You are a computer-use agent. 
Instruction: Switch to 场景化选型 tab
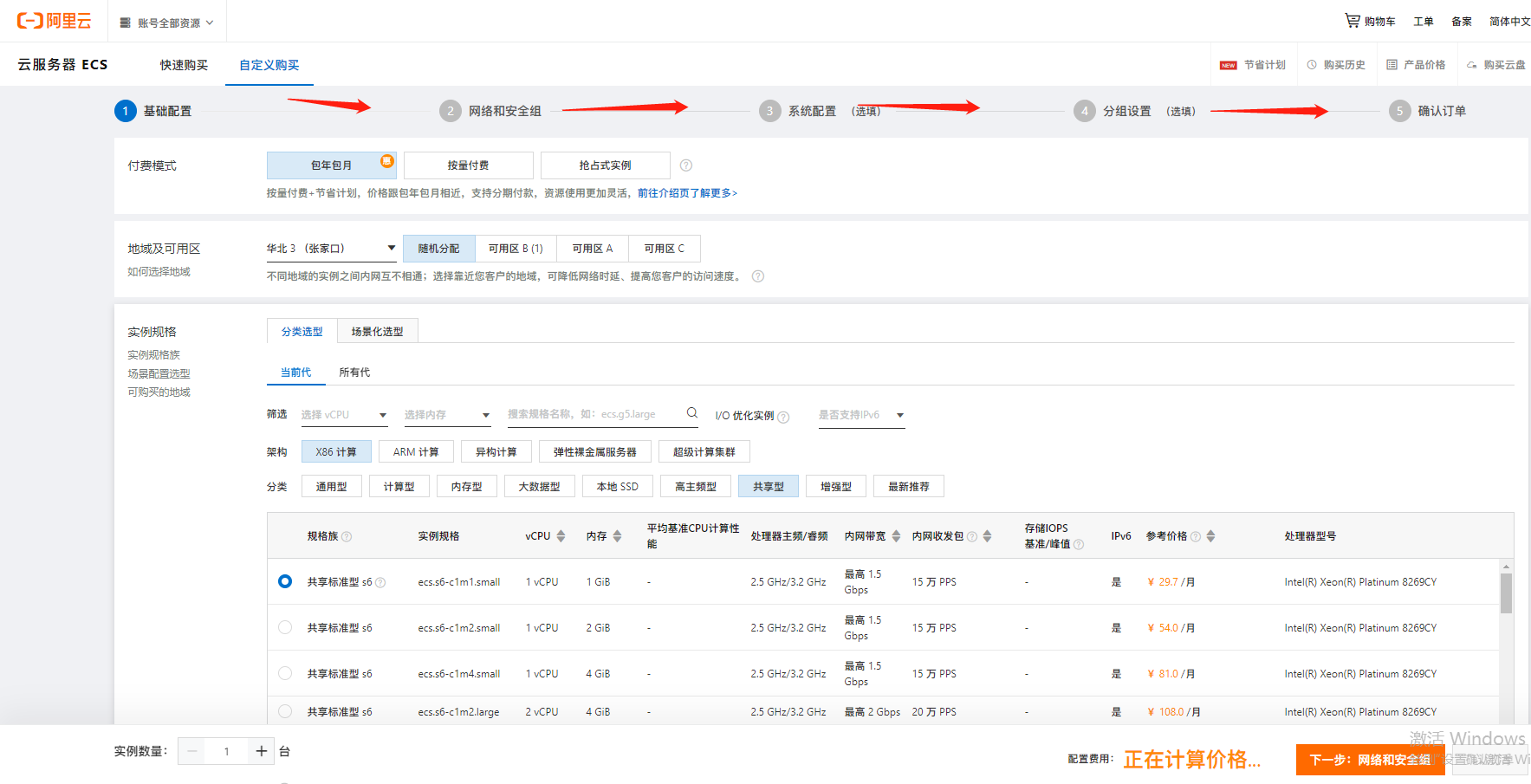[x=378, y=332]
